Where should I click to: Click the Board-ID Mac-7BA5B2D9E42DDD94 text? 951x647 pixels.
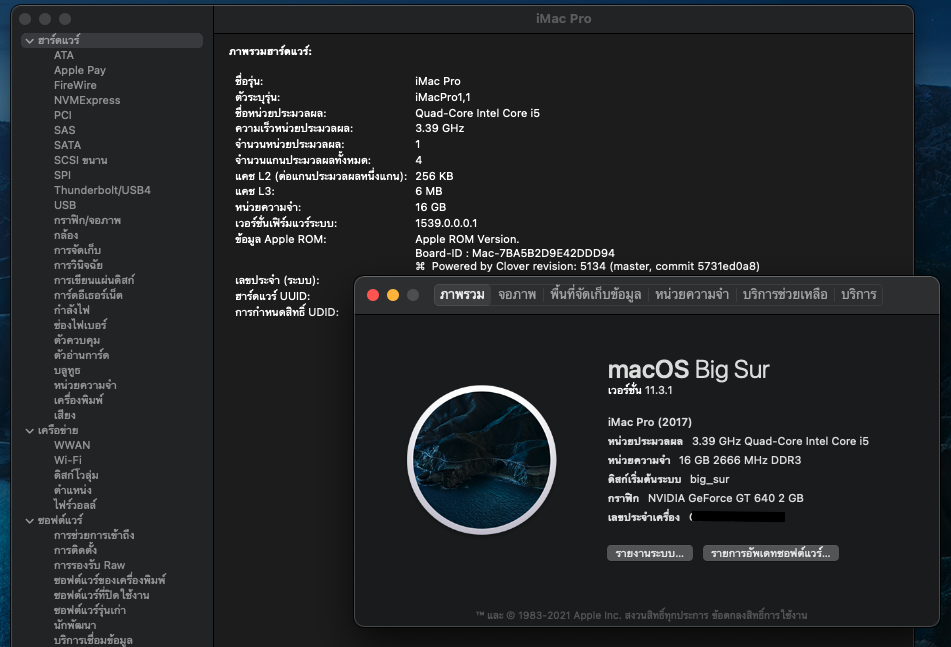click(x=515, y=253)
